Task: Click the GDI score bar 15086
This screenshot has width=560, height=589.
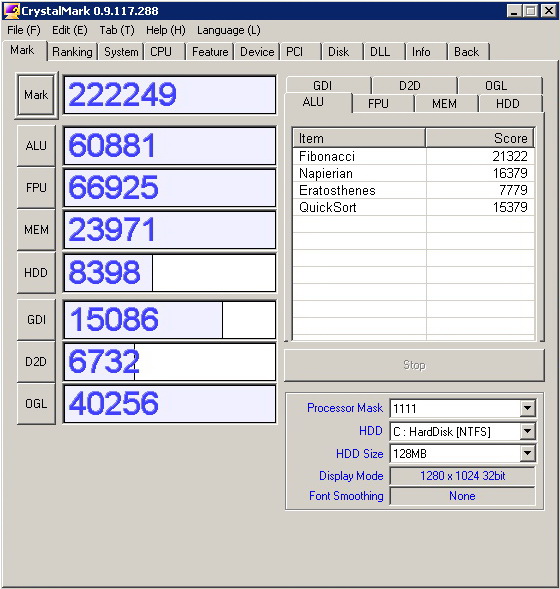Action: [170, 320]
